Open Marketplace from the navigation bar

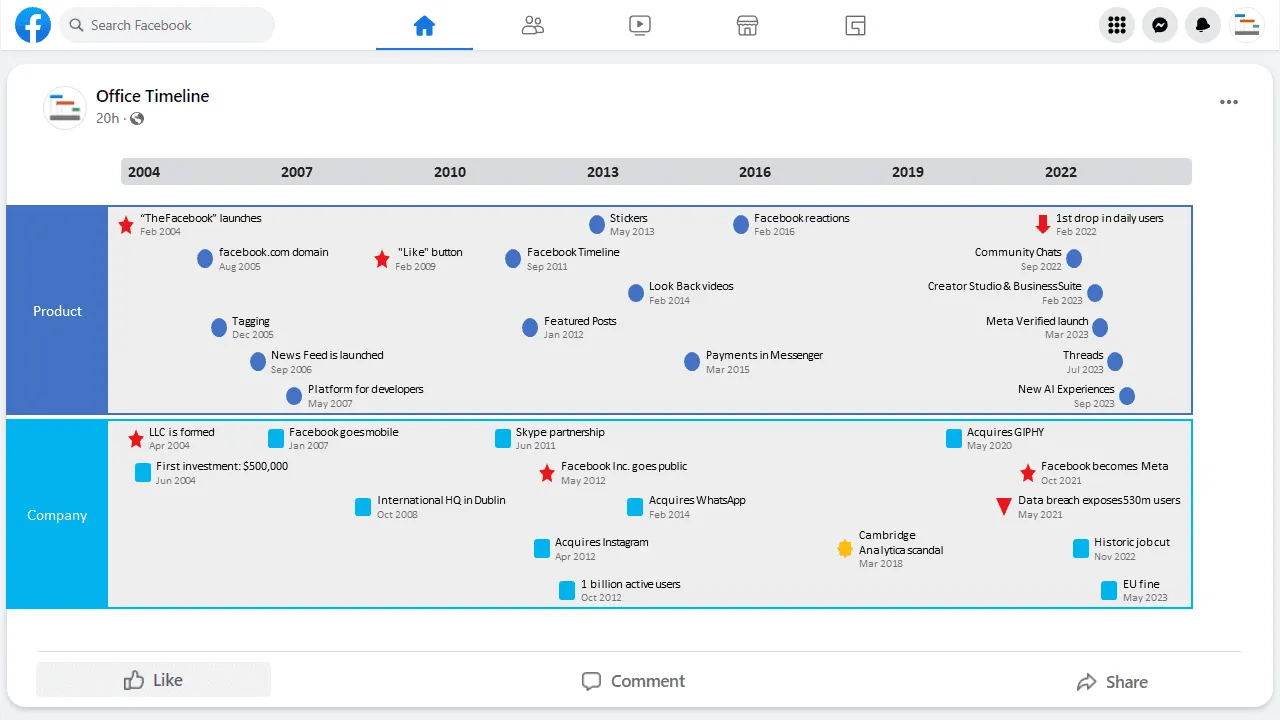747,25
